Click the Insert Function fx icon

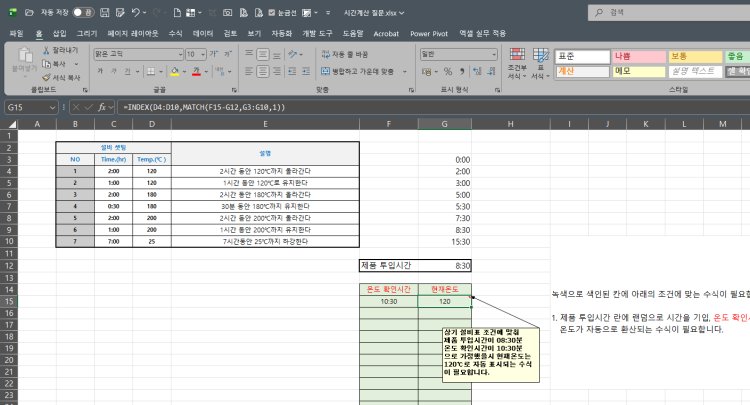(x=103, y=106)
